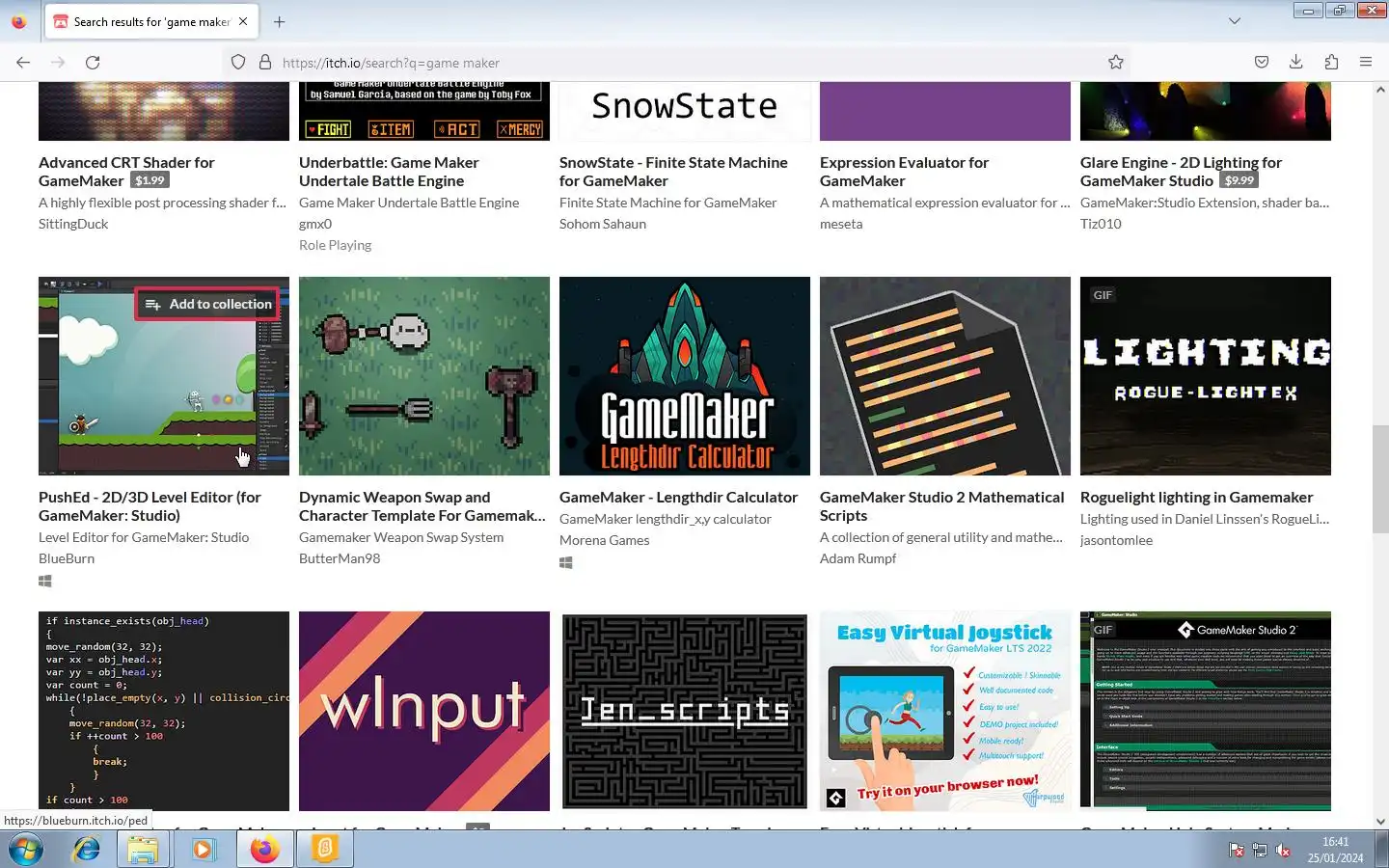Open Glare Engine 2D Lighting title link
Screen dimensions: 1389x868
tap(1181, 172)
